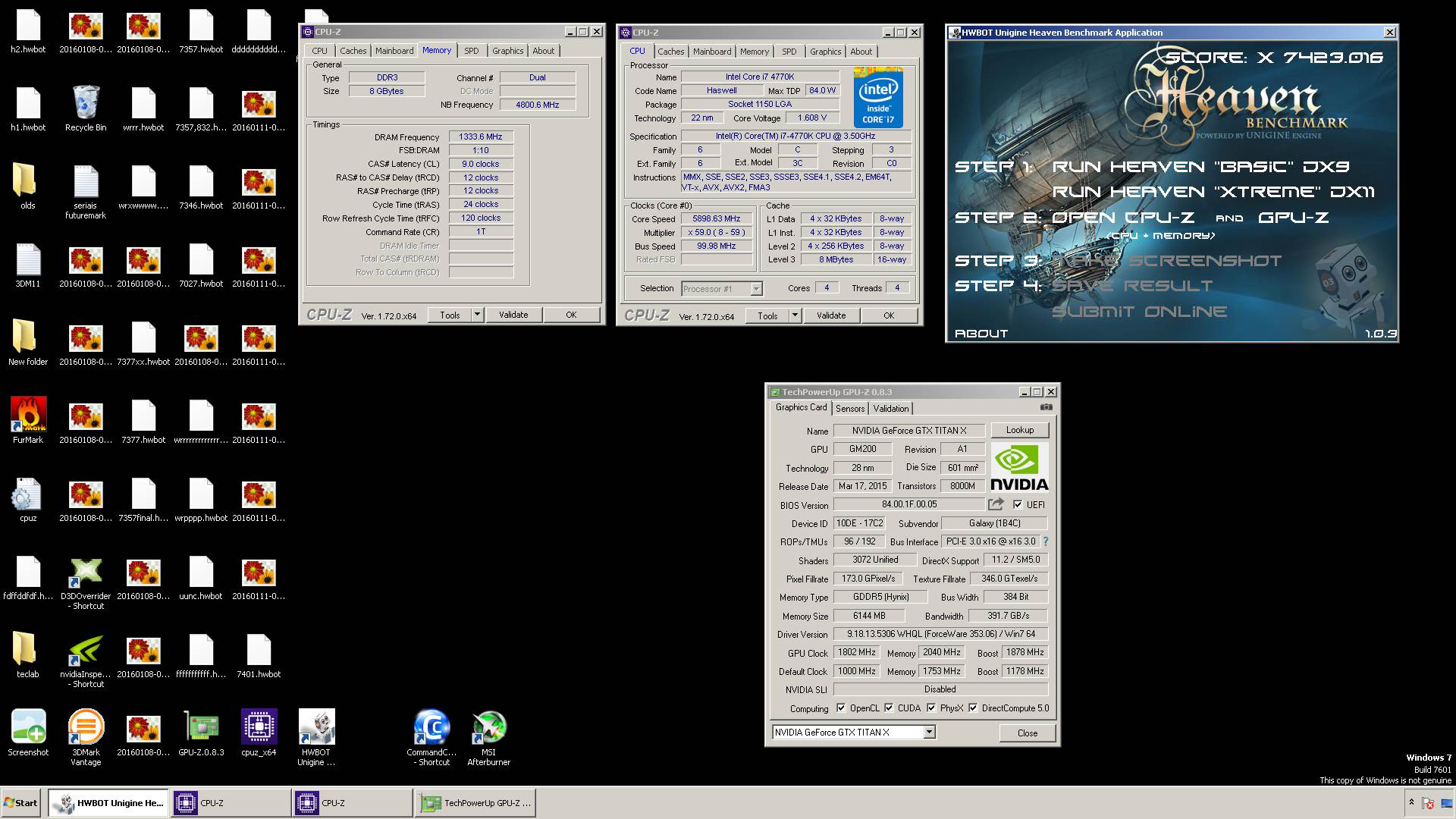1456x819 pixels.
Task: Open the olds folder icon
Action: tap(28, 187)
